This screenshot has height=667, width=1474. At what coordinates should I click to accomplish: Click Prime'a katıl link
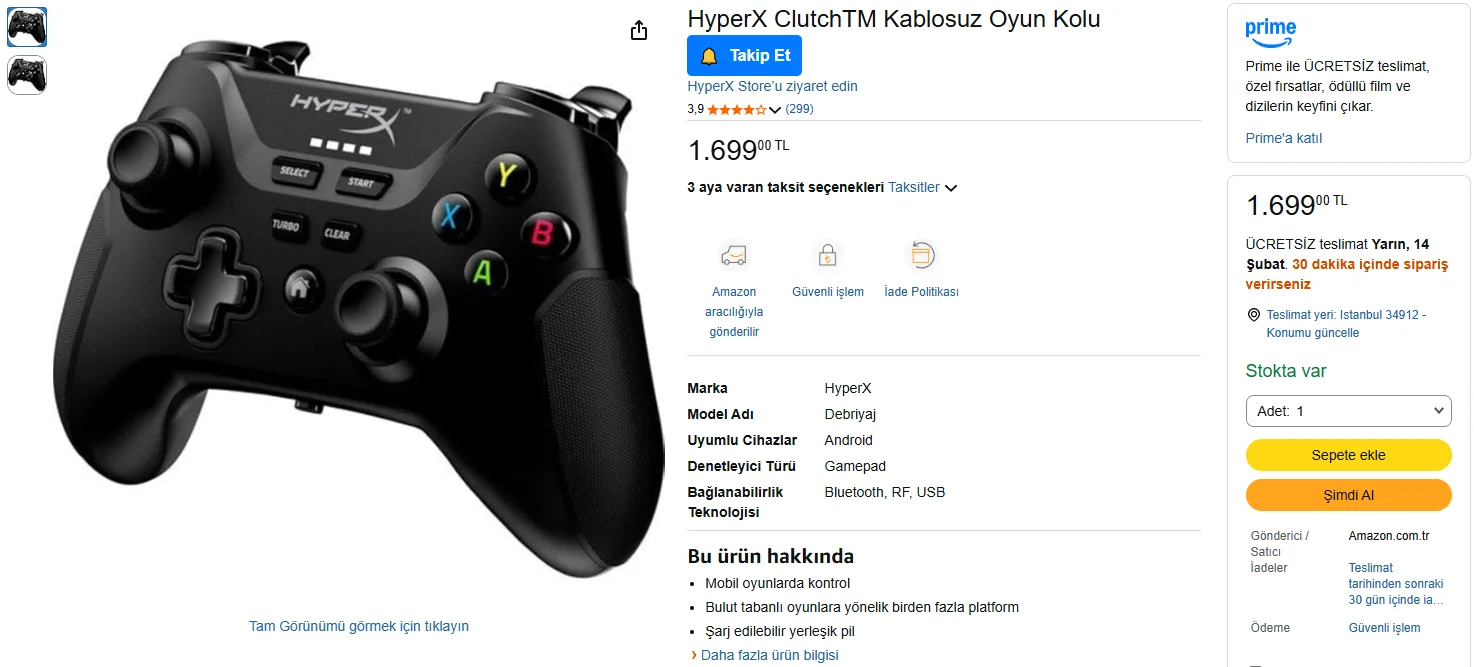(1283, 138)
